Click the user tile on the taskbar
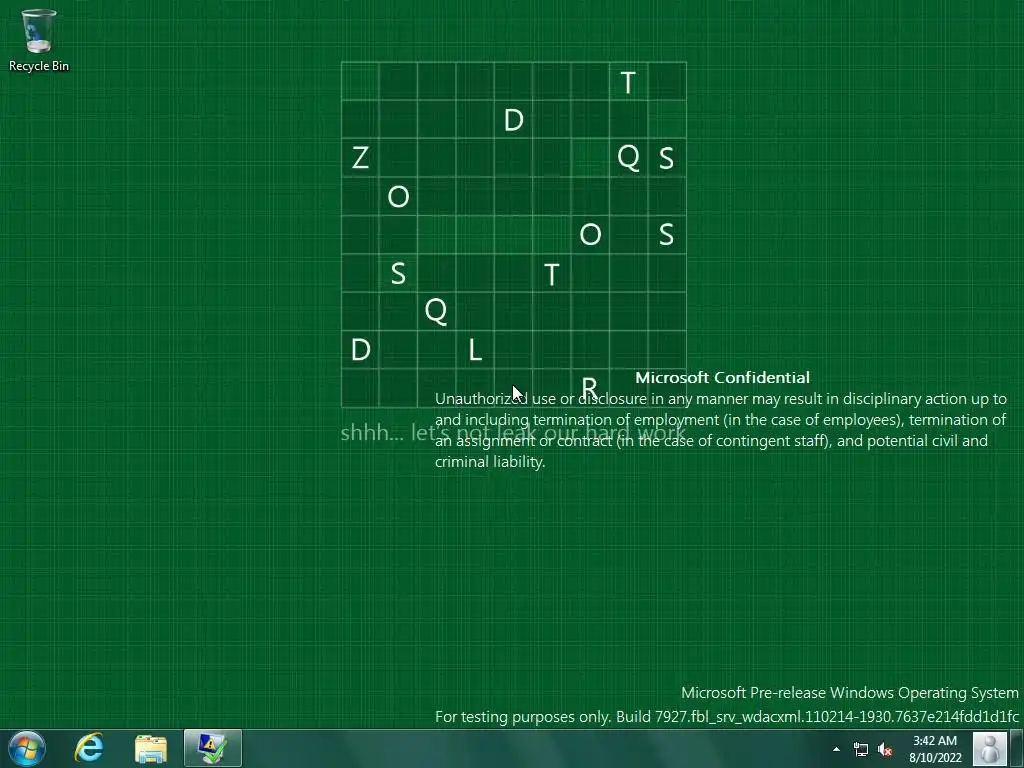This screenshot has width=1024, height=768. pyautogui.click(x=989, y=748)
